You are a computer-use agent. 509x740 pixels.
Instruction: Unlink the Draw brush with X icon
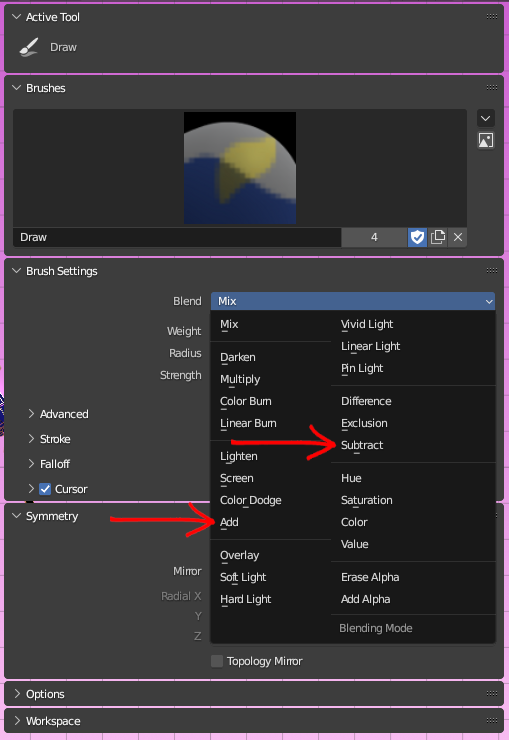(458, 237)
